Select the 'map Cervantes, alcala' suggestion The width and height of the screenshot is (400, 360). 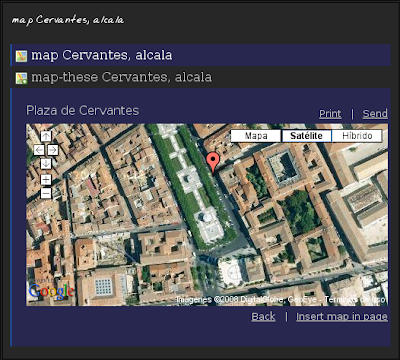click(201, 55)
